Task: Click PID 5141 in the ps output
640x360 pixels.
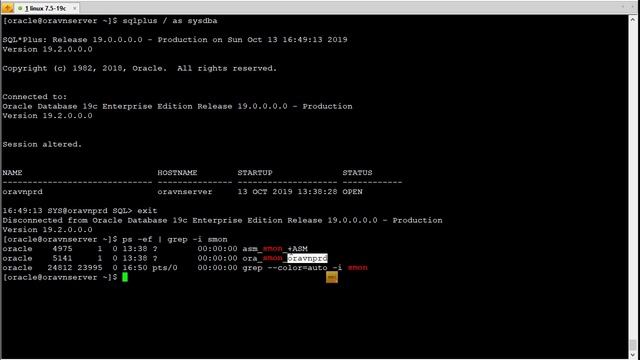Action: click(x=62, y=258)
